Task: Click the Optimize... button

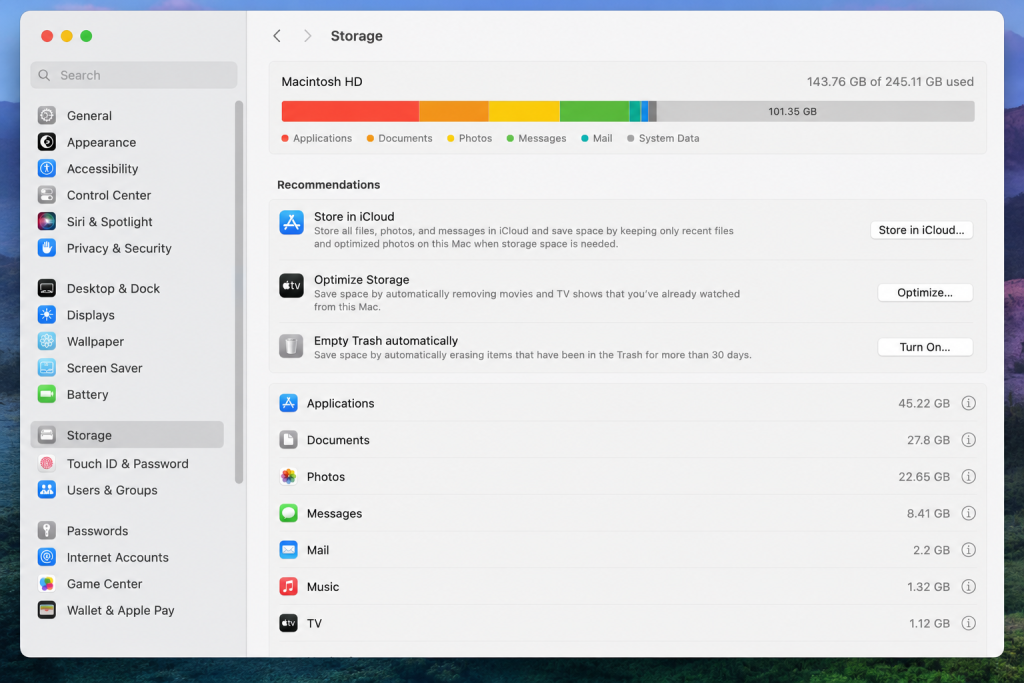Action: [925, 293]
